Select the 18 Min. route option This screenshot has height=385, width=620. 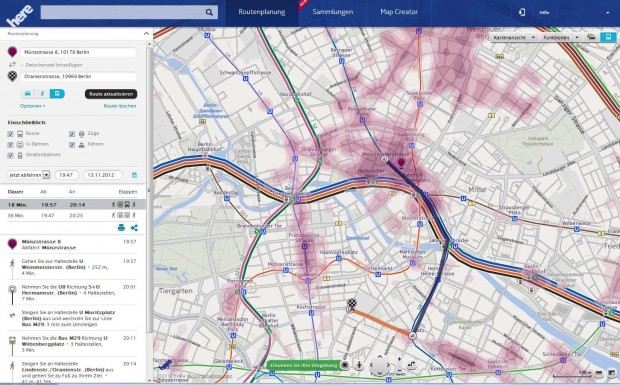point(72,204)
